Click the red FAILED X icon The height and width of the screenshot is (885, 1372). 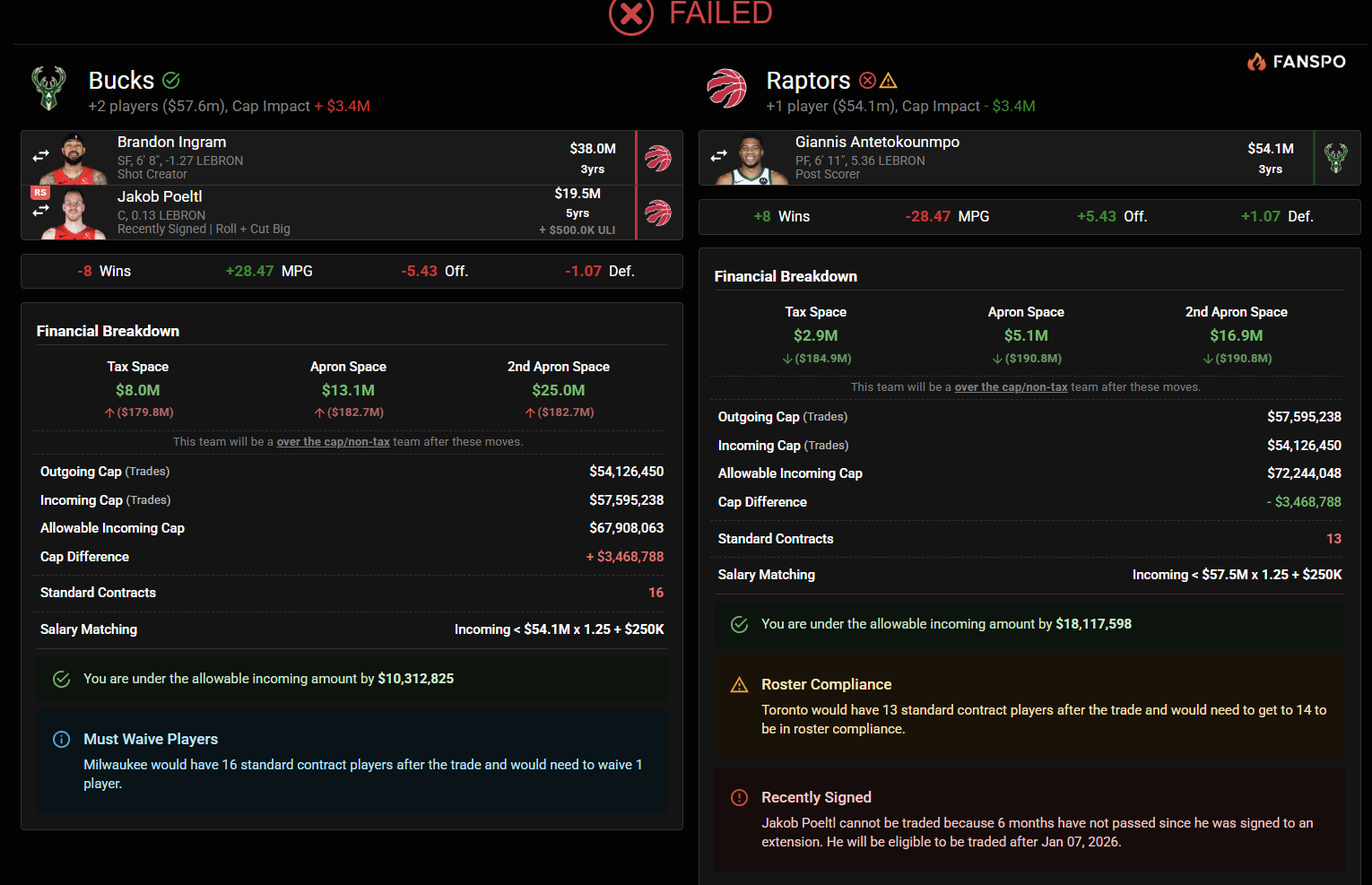[x=631, y=14]
